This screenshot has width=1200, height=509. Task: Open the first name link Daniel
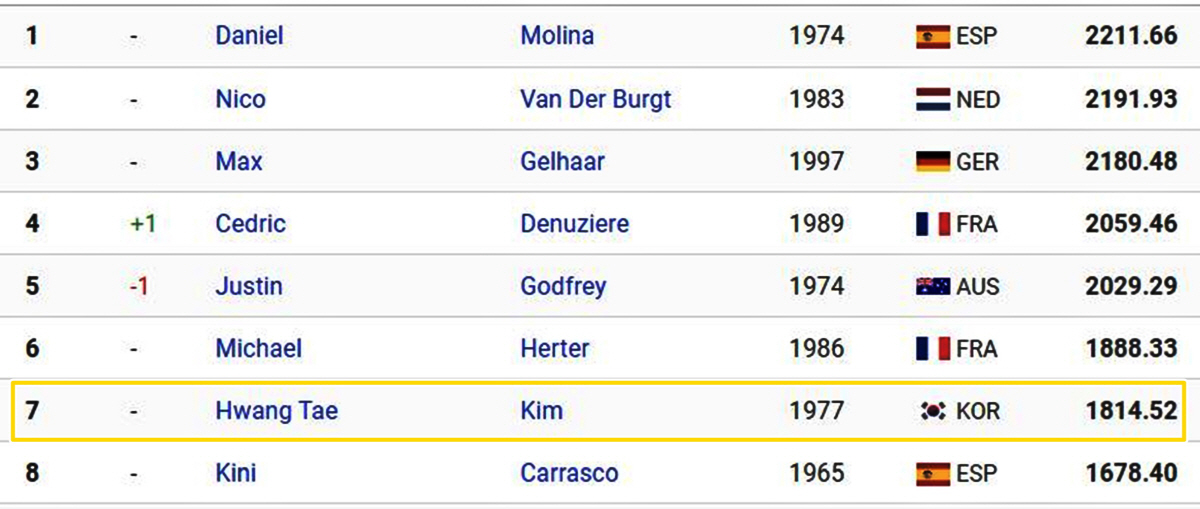coord(249,36)
